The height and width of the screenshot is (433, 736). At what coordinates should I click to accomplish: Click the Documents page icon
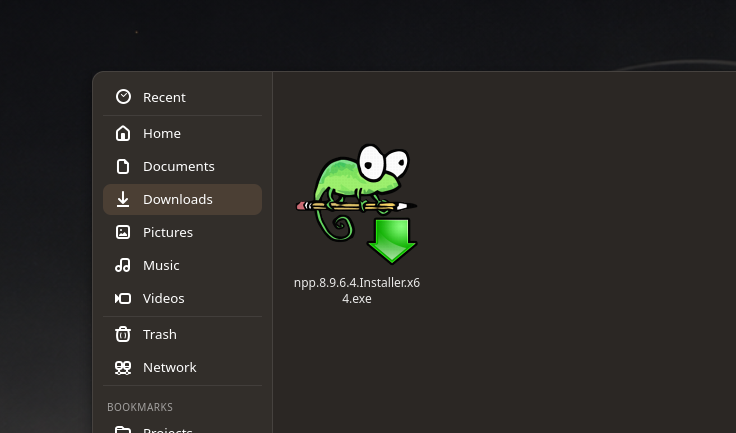click(x=123, y=166)
